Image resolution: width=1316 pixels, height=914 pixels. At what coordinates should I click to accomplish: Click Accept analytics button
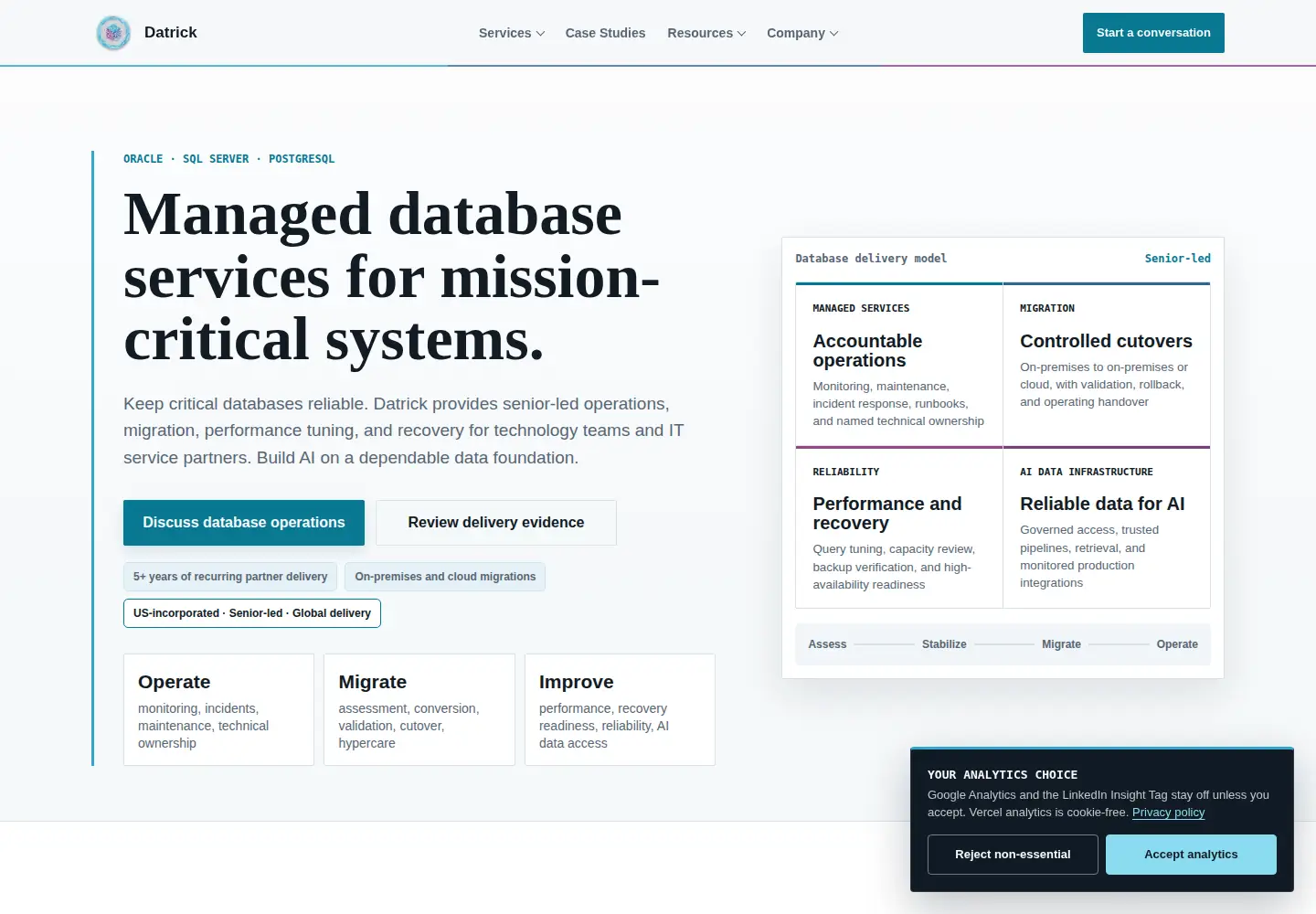click(x=1191, y=855)
